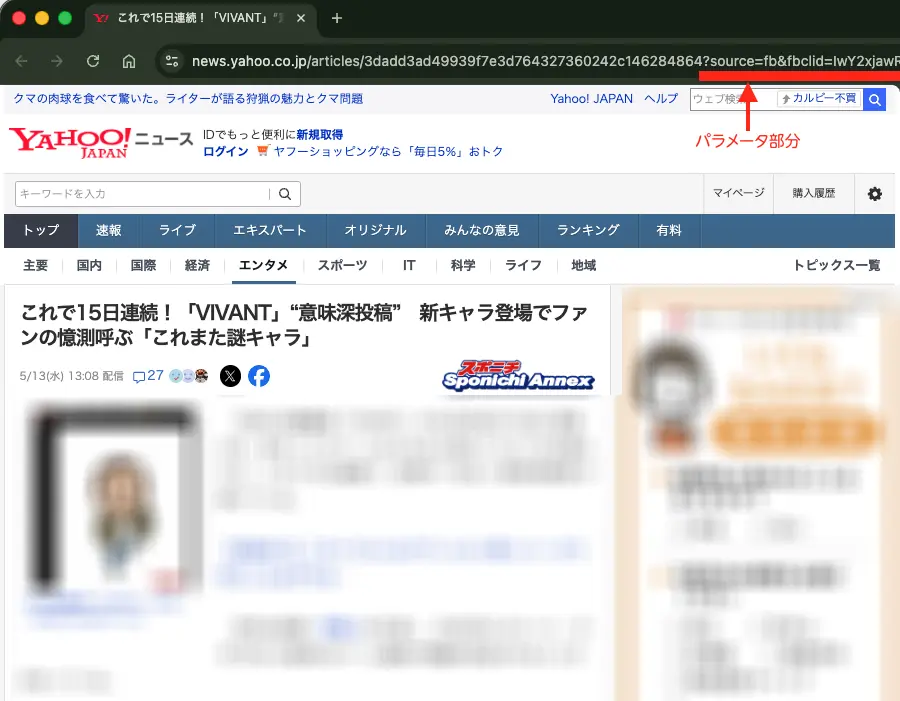Click the マイページ button
This screenshot has height=701, width=900.
739,193
